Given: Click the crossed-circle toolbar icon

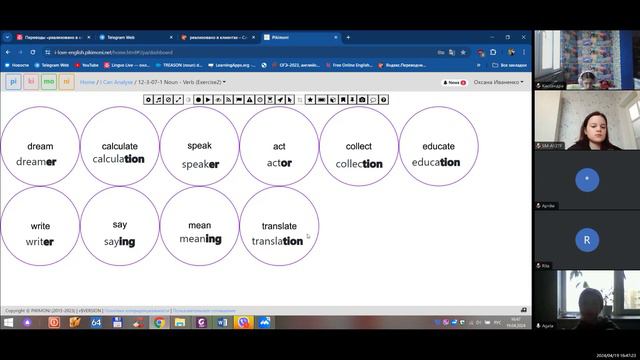Looking at the screenshot, I should (x=168, y=100).
